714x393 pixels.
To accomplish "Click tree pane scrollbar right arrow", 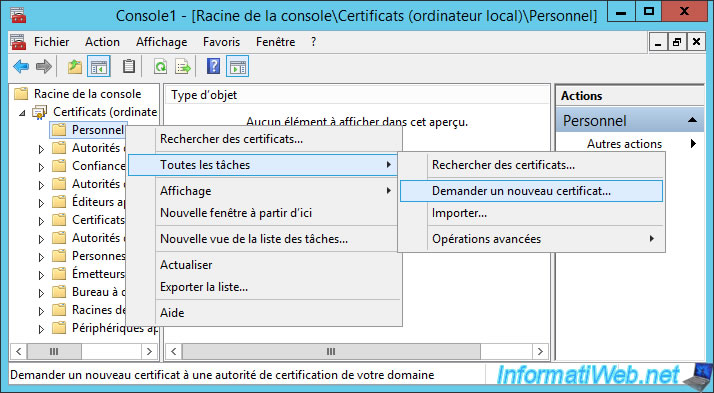I will click(149, 352).
